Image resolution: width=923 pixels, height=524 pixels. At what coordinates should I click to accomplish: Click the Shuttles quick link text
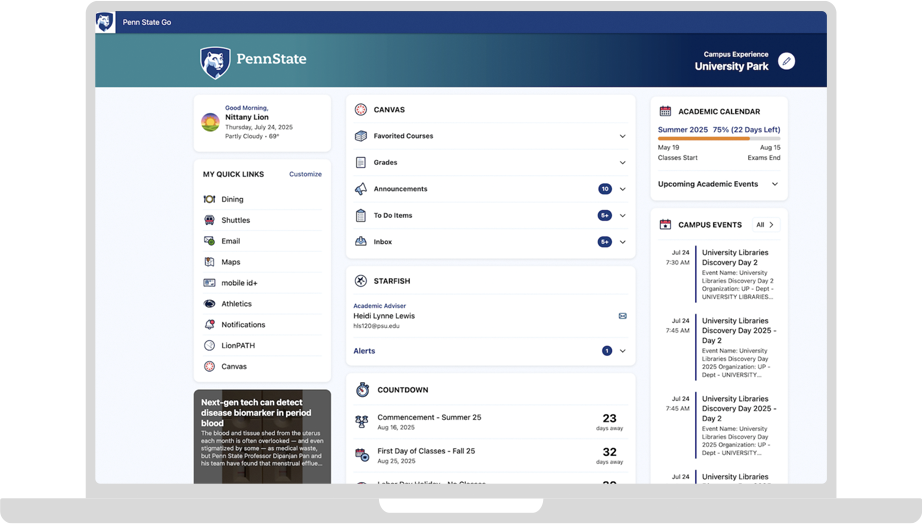click(235, 220)
